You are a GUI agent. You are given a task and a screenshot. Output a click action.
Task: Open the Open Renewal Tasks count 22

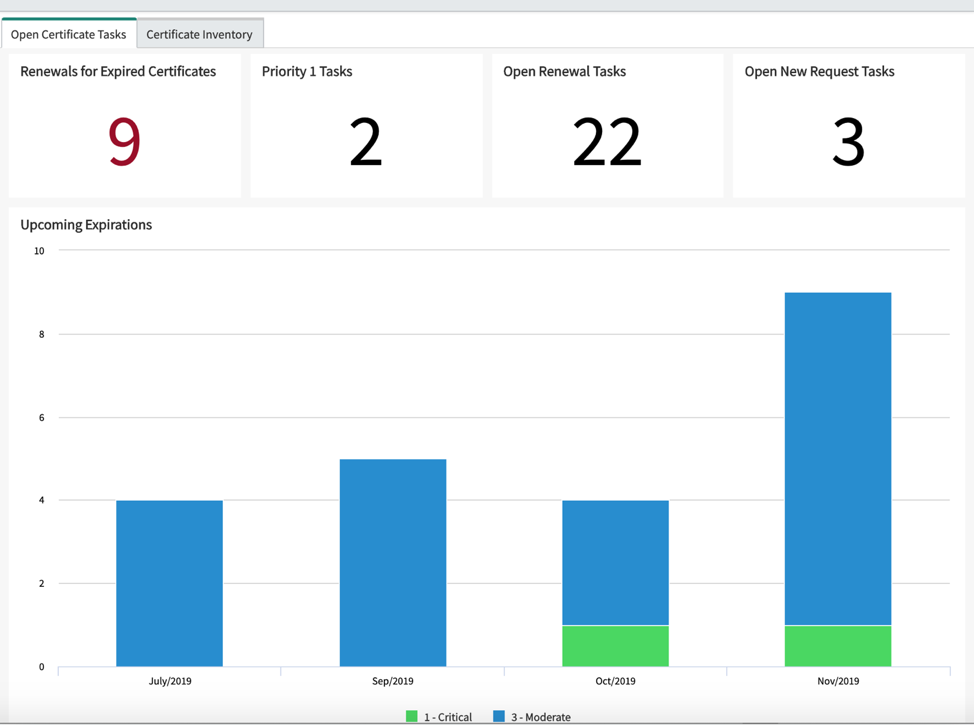pos(607,142)
